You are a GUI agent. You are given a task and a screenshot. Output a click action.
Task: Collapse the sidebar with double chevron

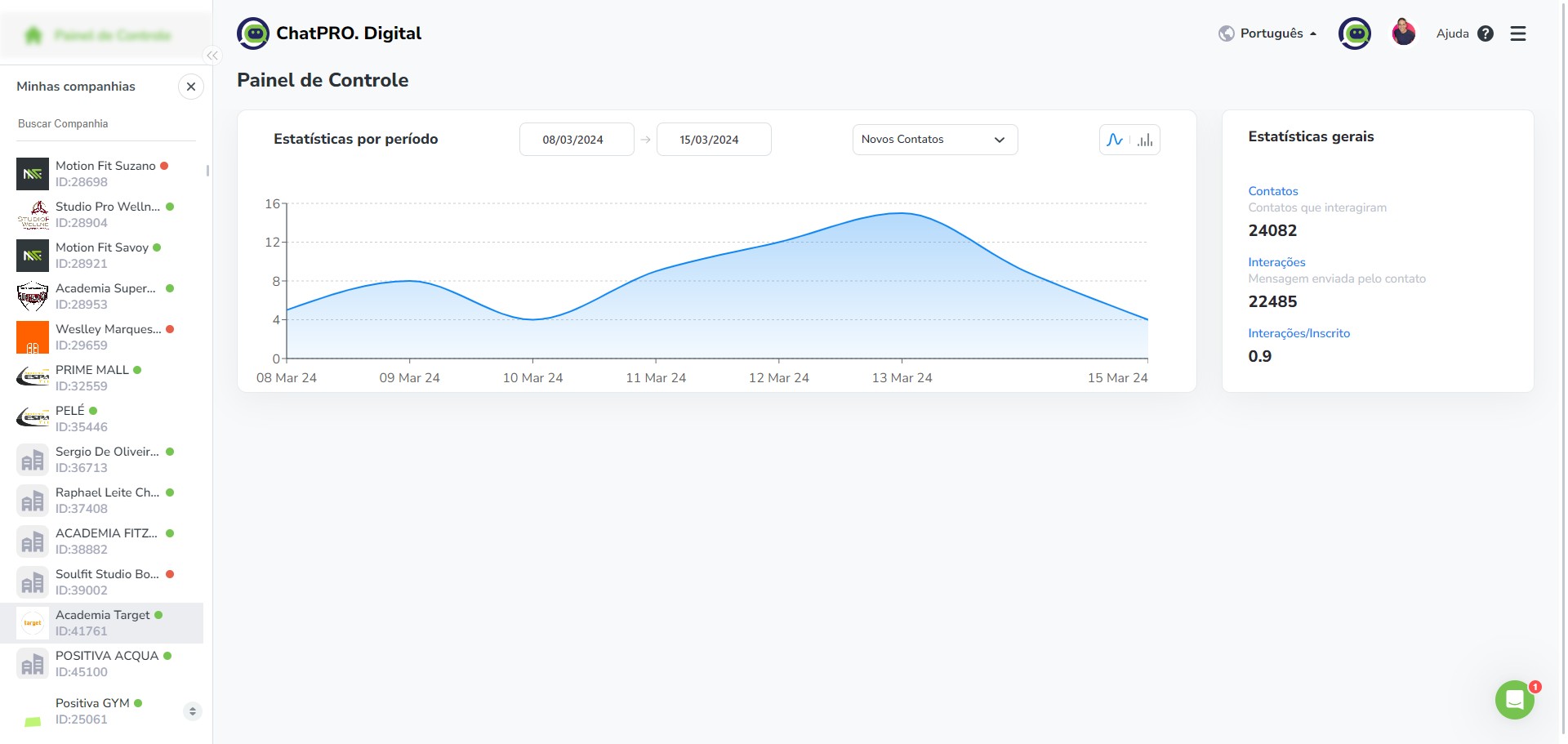(212, 56)
